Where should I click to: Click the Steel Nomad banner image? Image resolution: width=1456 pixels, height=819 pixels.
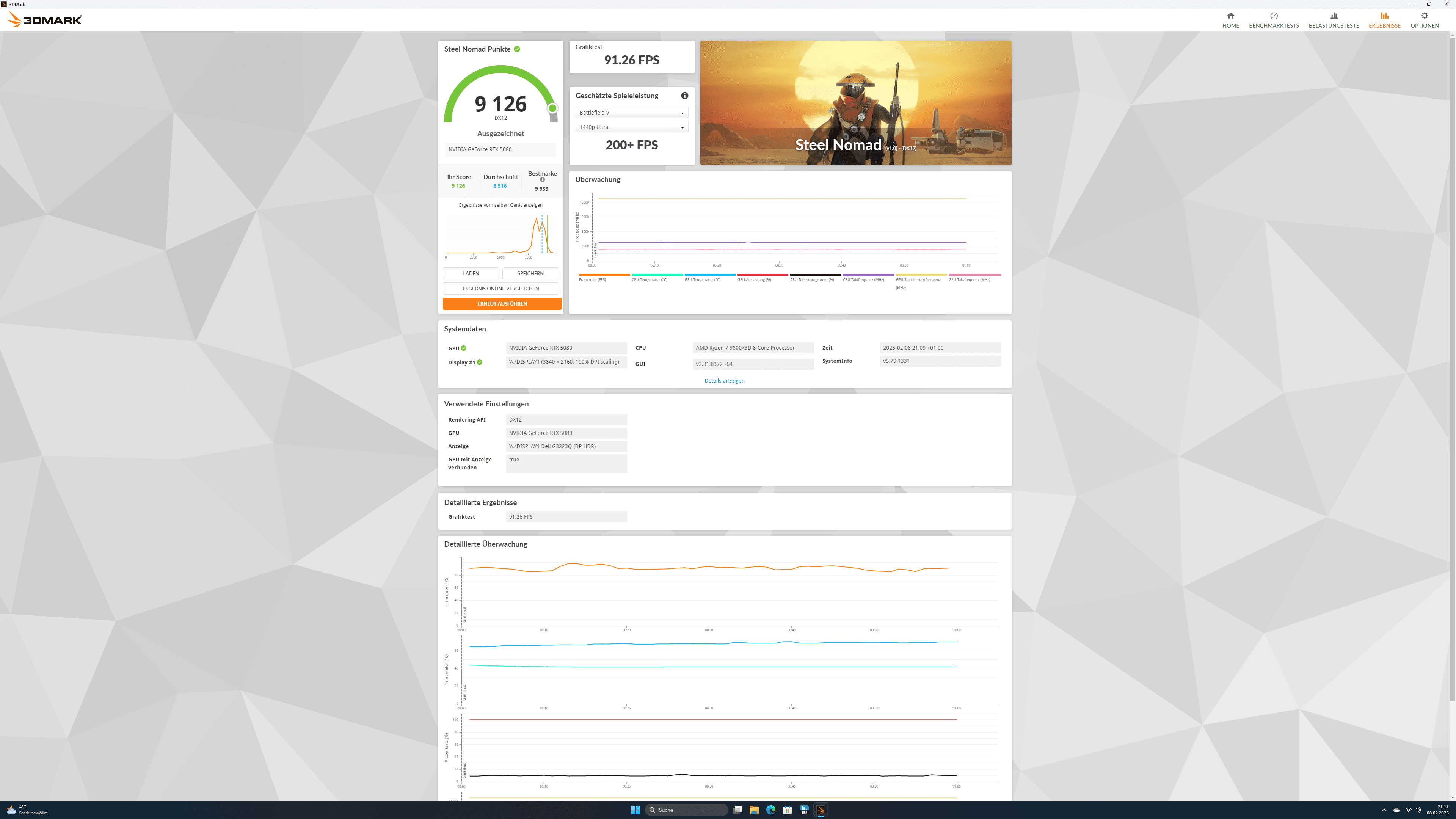(856, 103)
